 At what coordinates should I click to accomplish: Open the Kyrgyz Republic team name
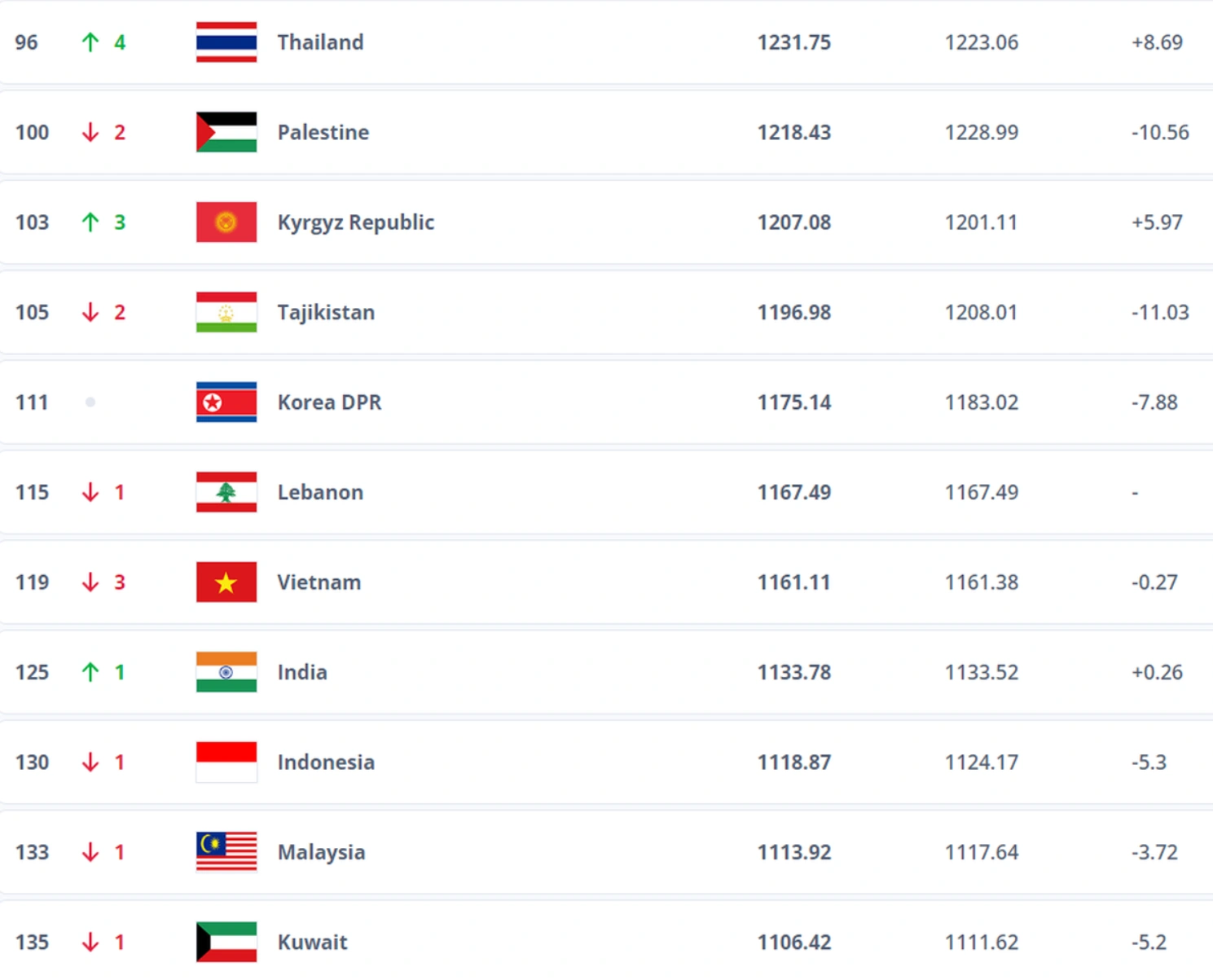tap(355, 222)
